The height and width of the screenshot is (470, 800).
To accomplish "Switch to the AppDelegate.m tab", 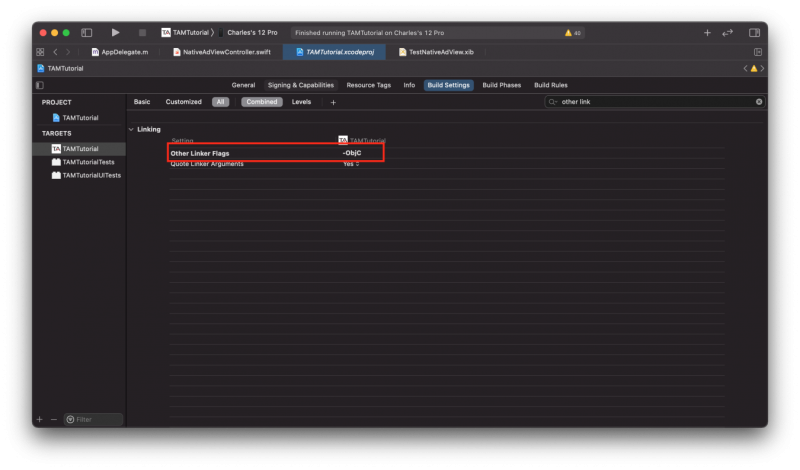I will [x=120, y=52].
